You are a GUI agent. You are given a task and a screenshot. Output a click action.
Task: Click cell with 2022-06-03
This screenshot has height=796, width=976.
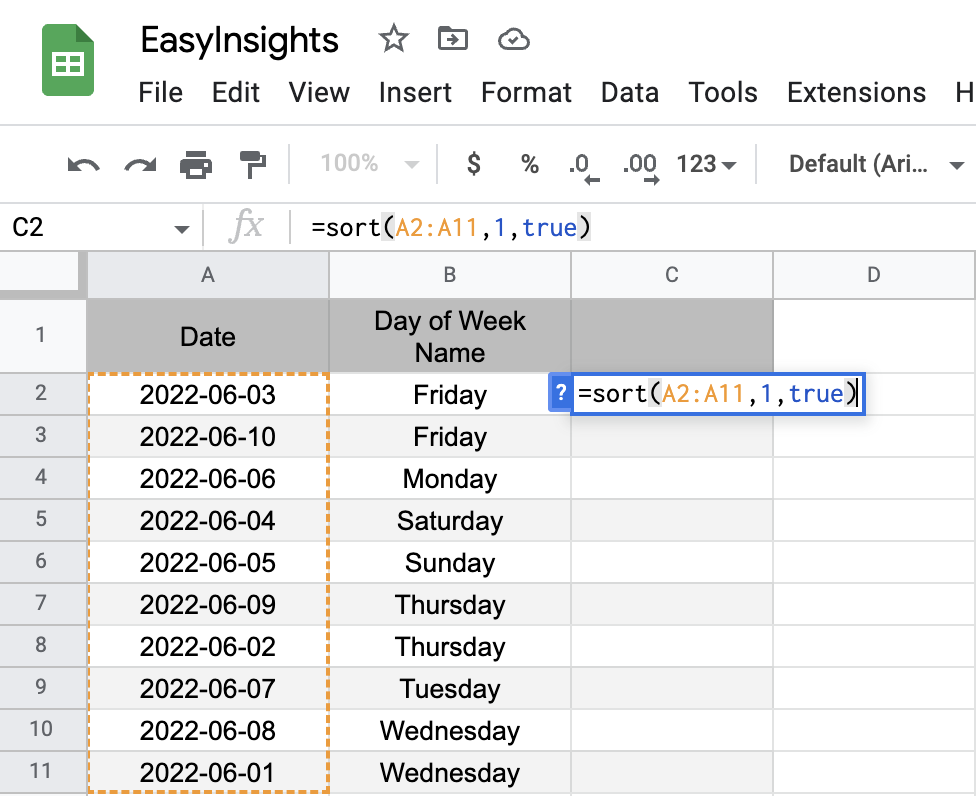pos(208,394)
